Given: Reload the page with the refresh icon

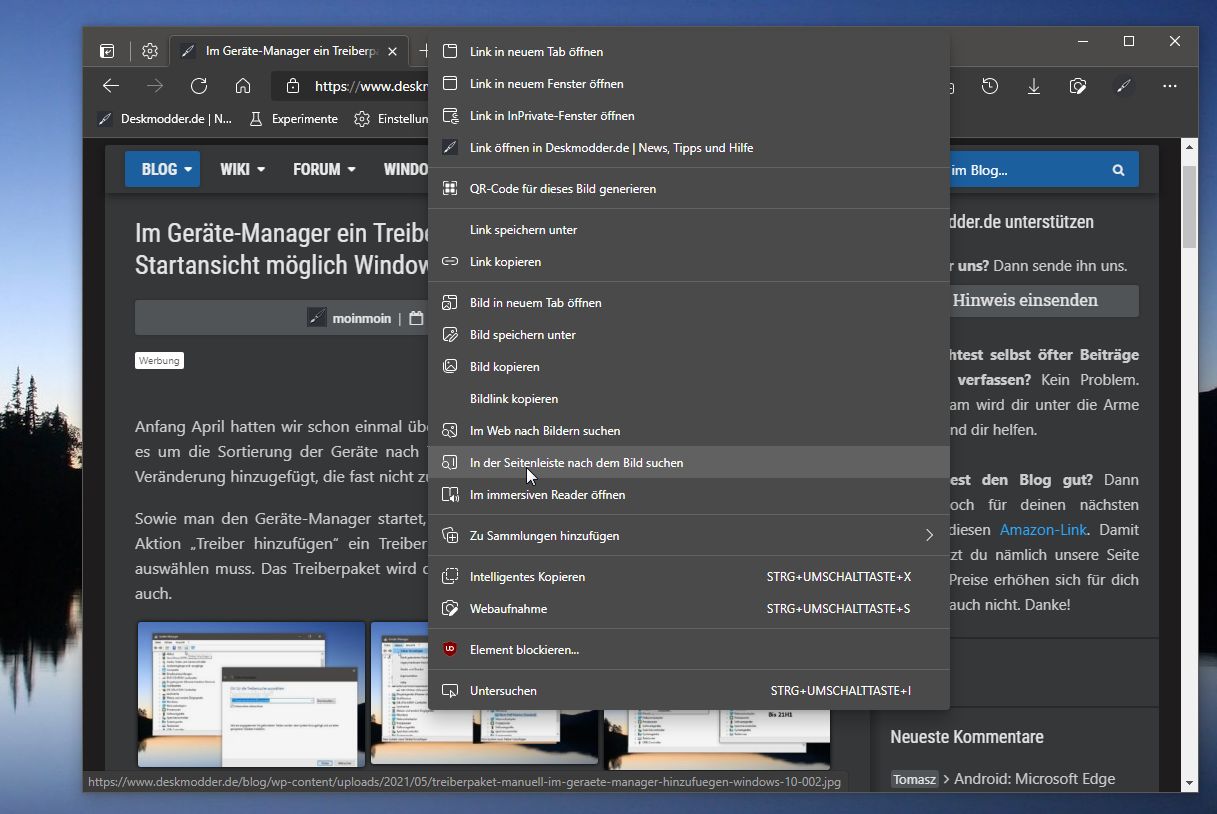Looking at the screenshot, I should click(199, 86).
